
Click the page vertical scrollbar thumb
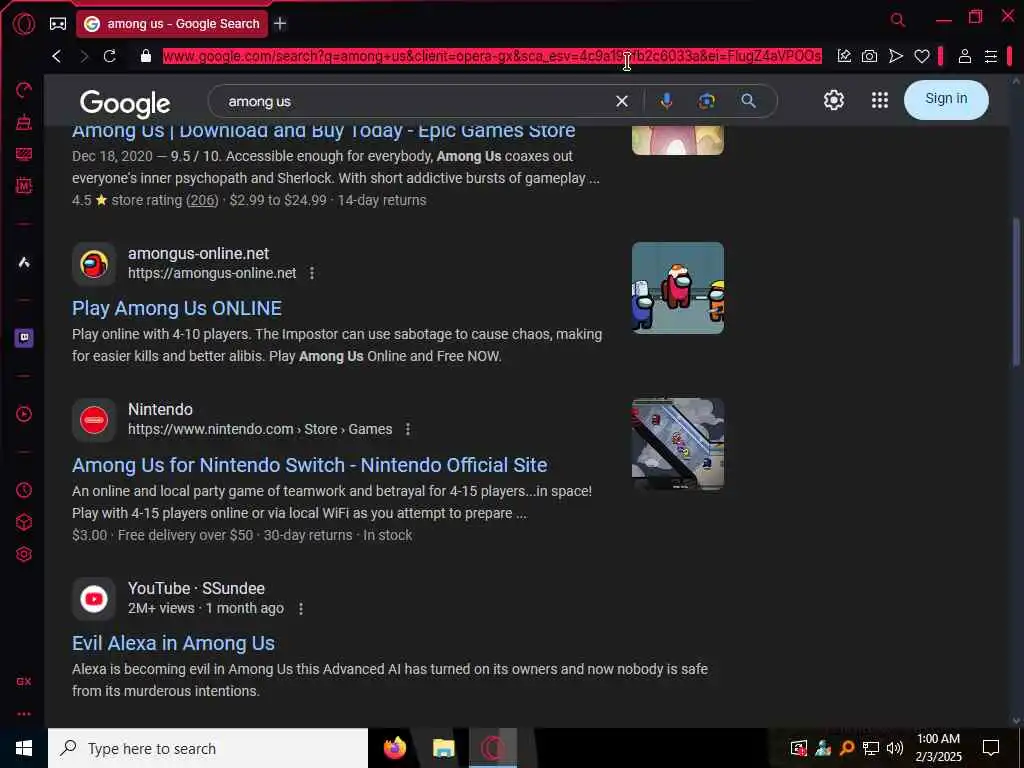[x=1016, y=292]
